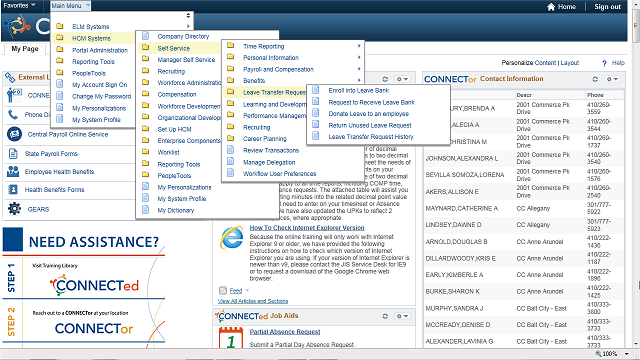Click the Help question mark icon
The height and width of the screenshot is (360, 640).
click(x=604, y=63)
